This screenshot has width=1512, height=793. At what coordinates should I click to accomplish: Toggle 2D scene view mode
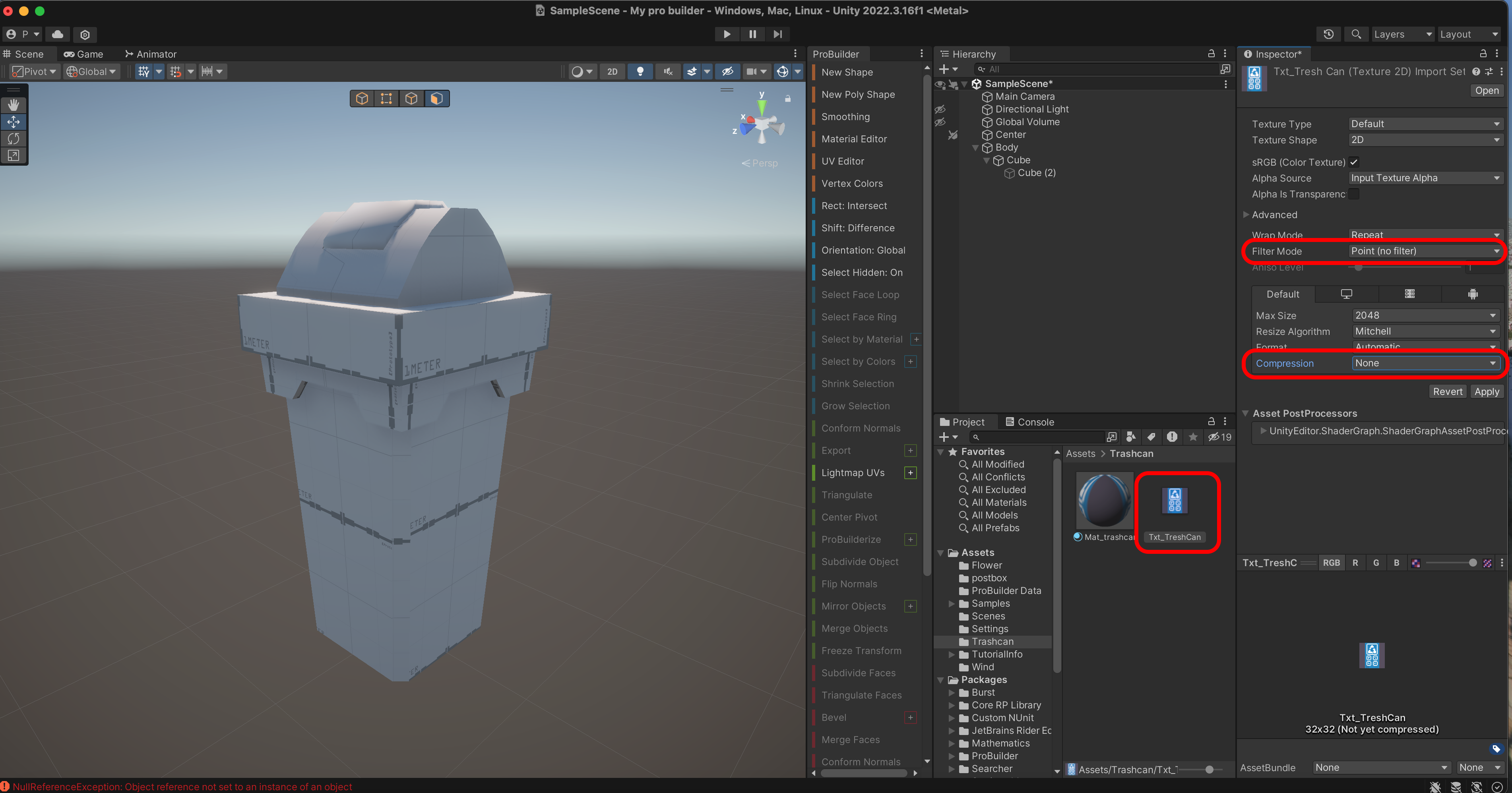tap(612, 72)
